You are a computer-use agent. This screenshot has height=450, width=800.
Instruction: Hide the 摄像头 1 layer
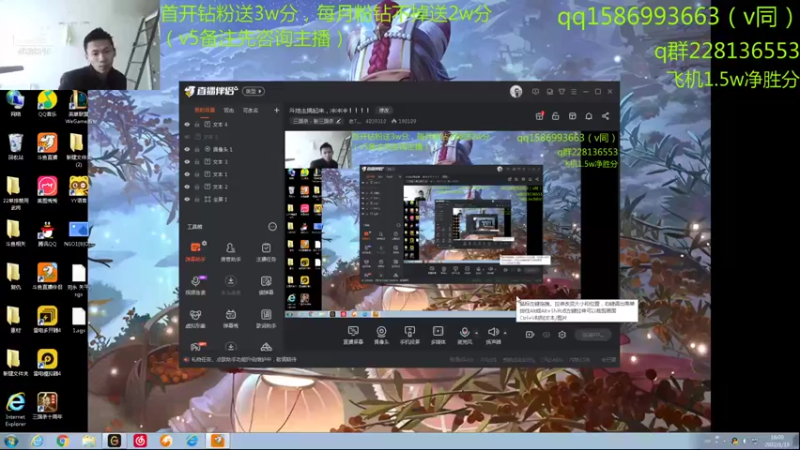tap(187, 149)
